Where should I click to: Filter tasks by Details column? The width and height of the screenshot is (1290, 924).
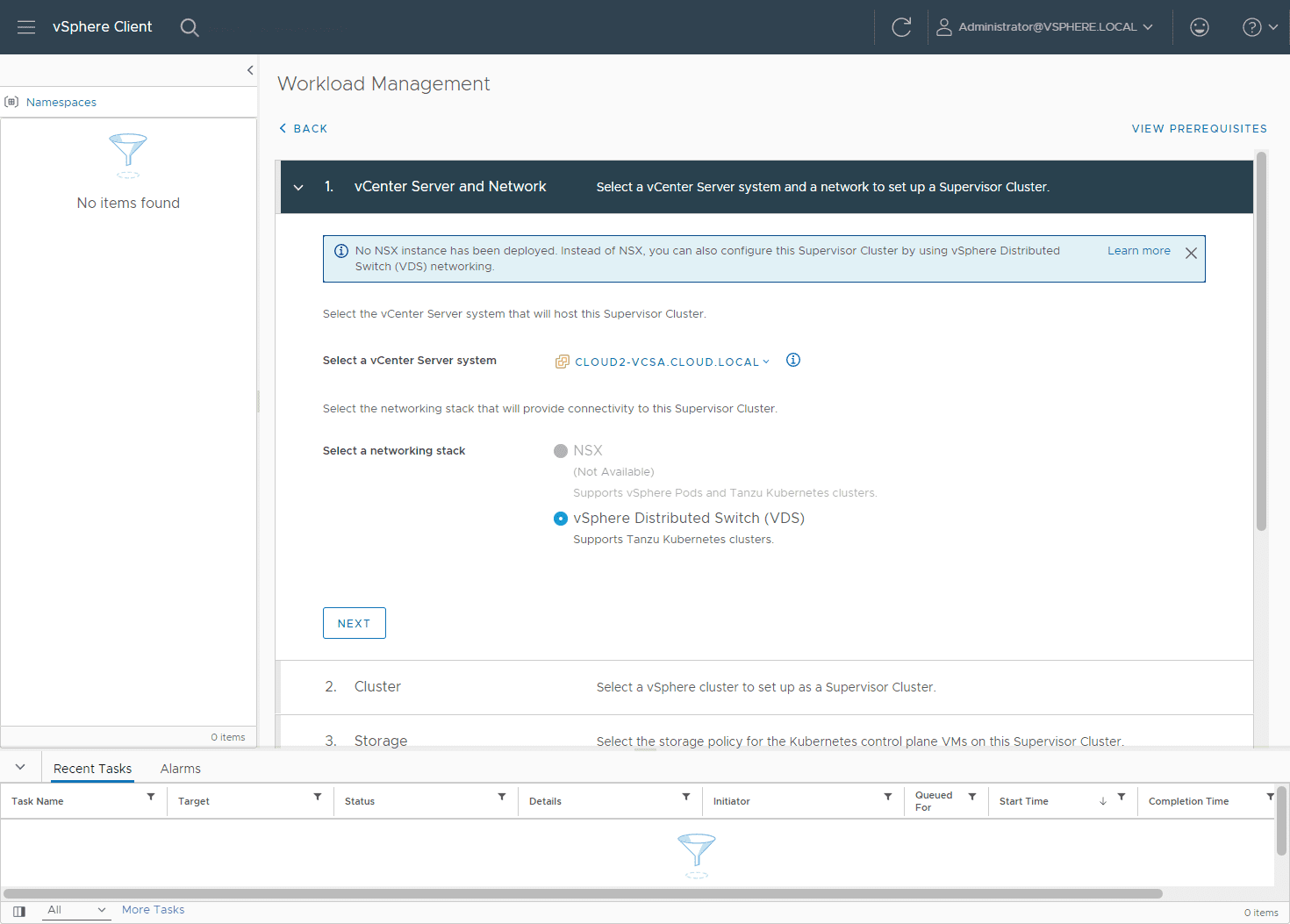(686, 797)
